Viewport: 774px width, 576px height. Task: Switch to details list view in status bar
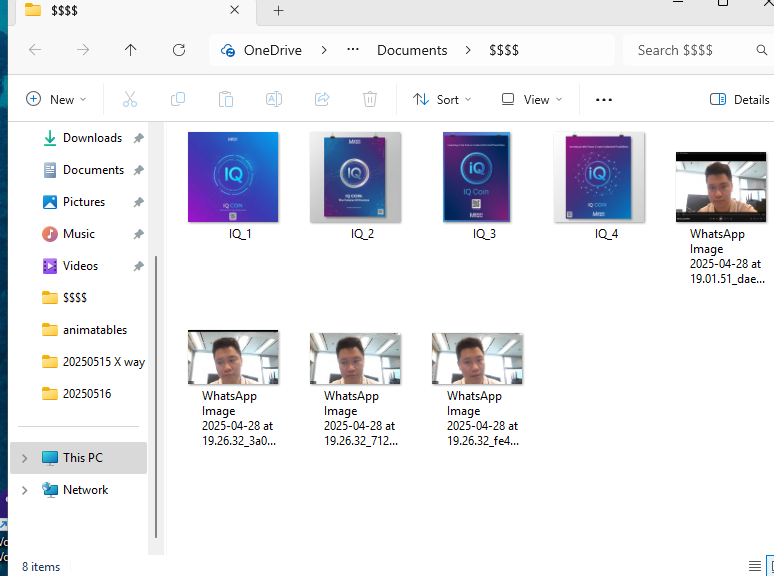pos(754,566)
